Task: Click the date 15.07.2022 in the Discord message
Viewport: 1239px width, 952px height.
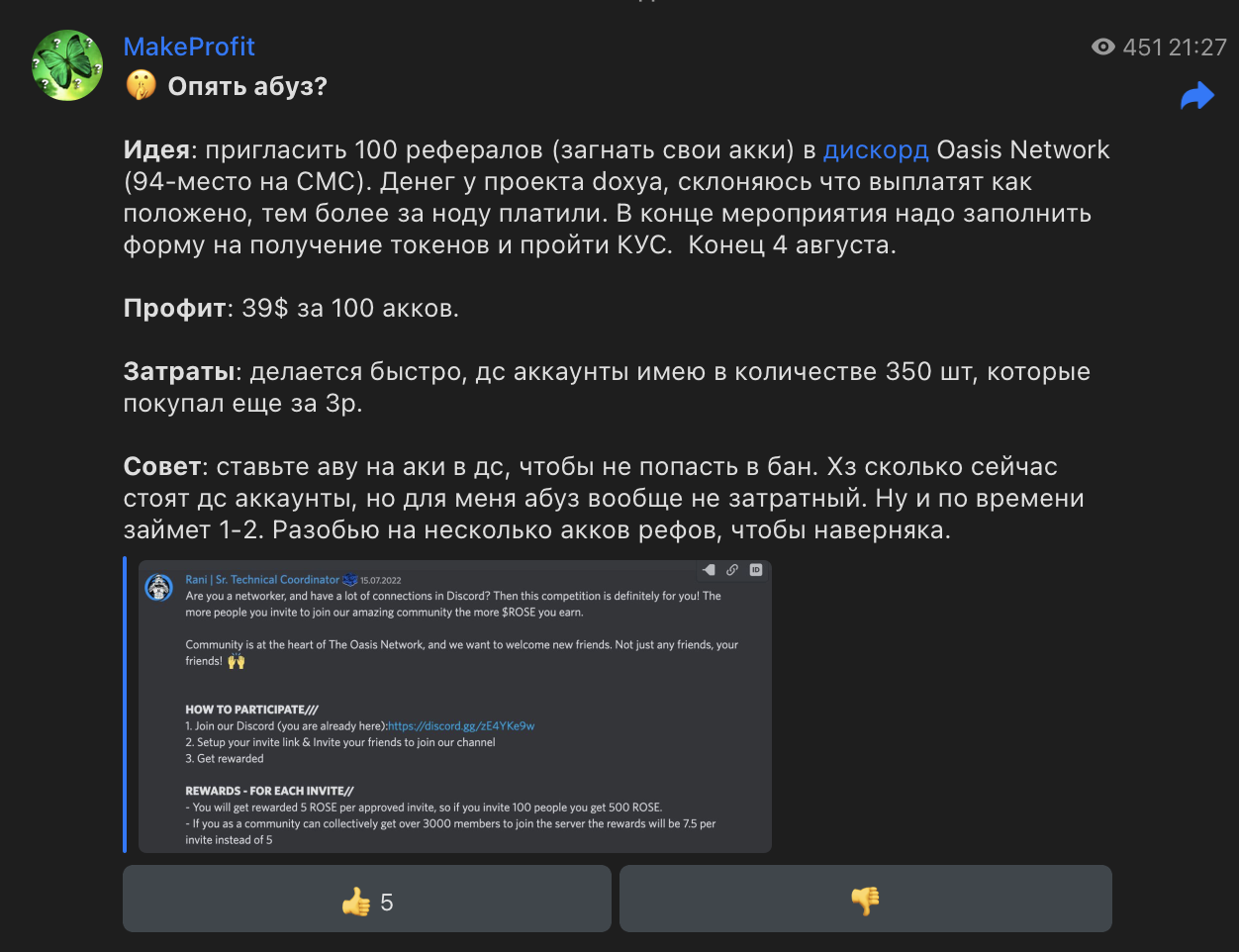Action: [x=381, y=581]
